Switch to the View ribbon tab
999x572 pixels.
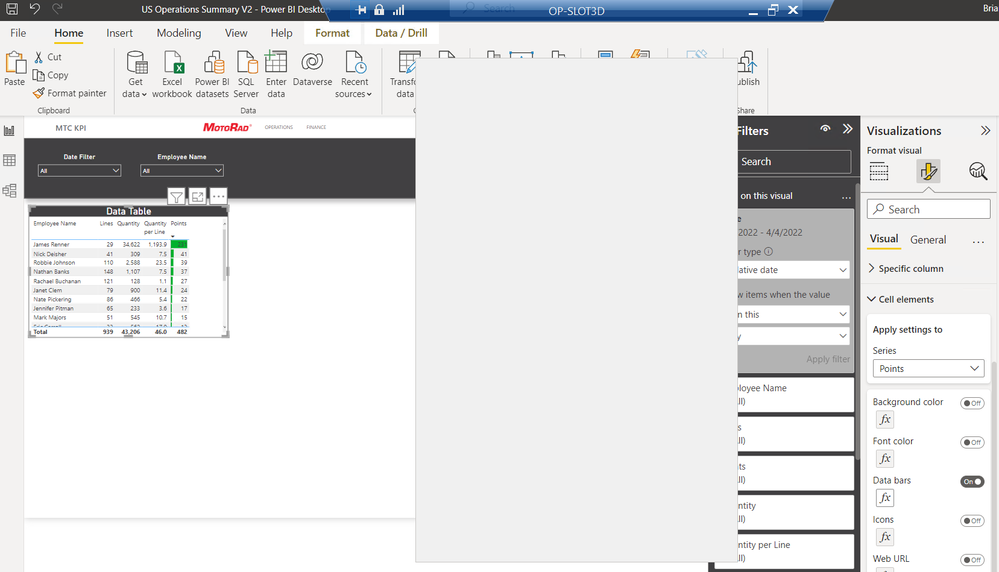236,33
